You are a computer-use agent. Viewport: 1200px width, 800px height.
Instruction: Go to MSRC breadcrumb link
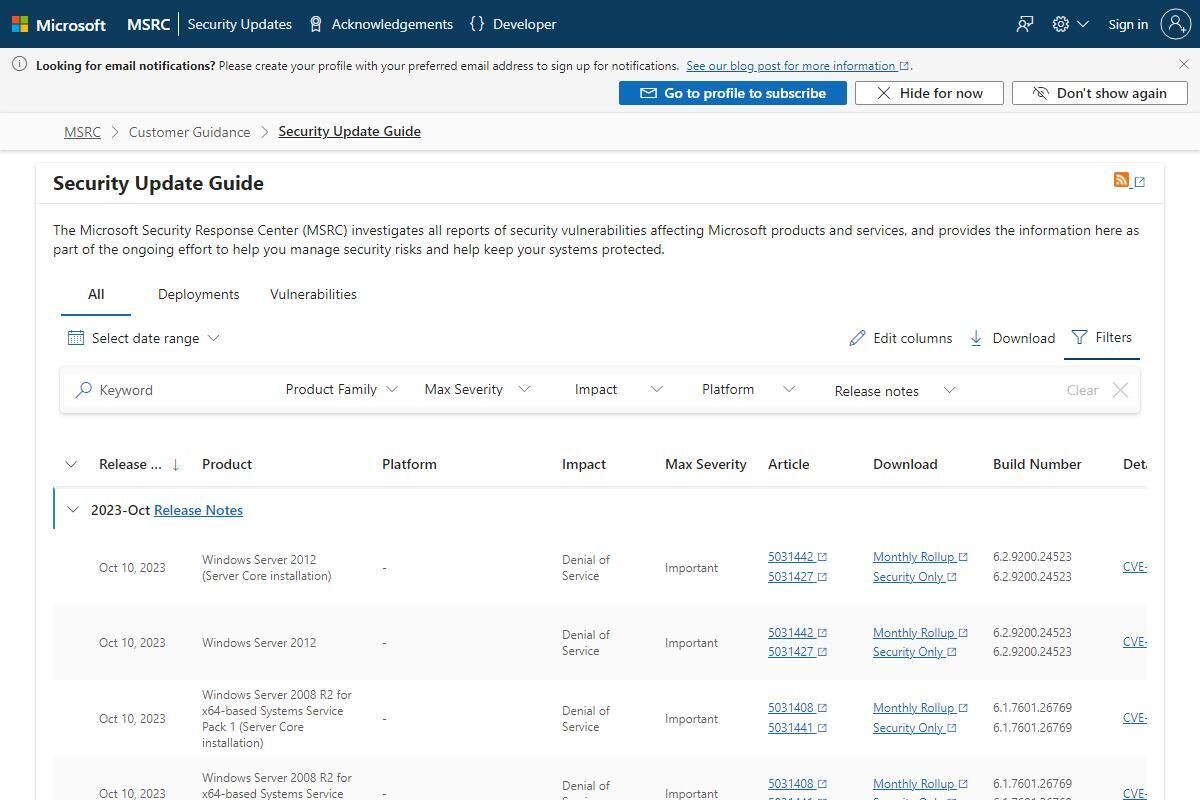82,132
